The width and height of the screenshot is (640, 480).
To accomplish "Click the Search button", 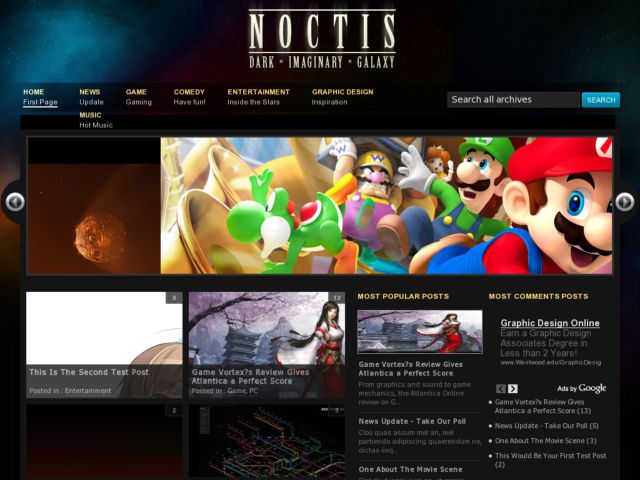I will 601,100.
